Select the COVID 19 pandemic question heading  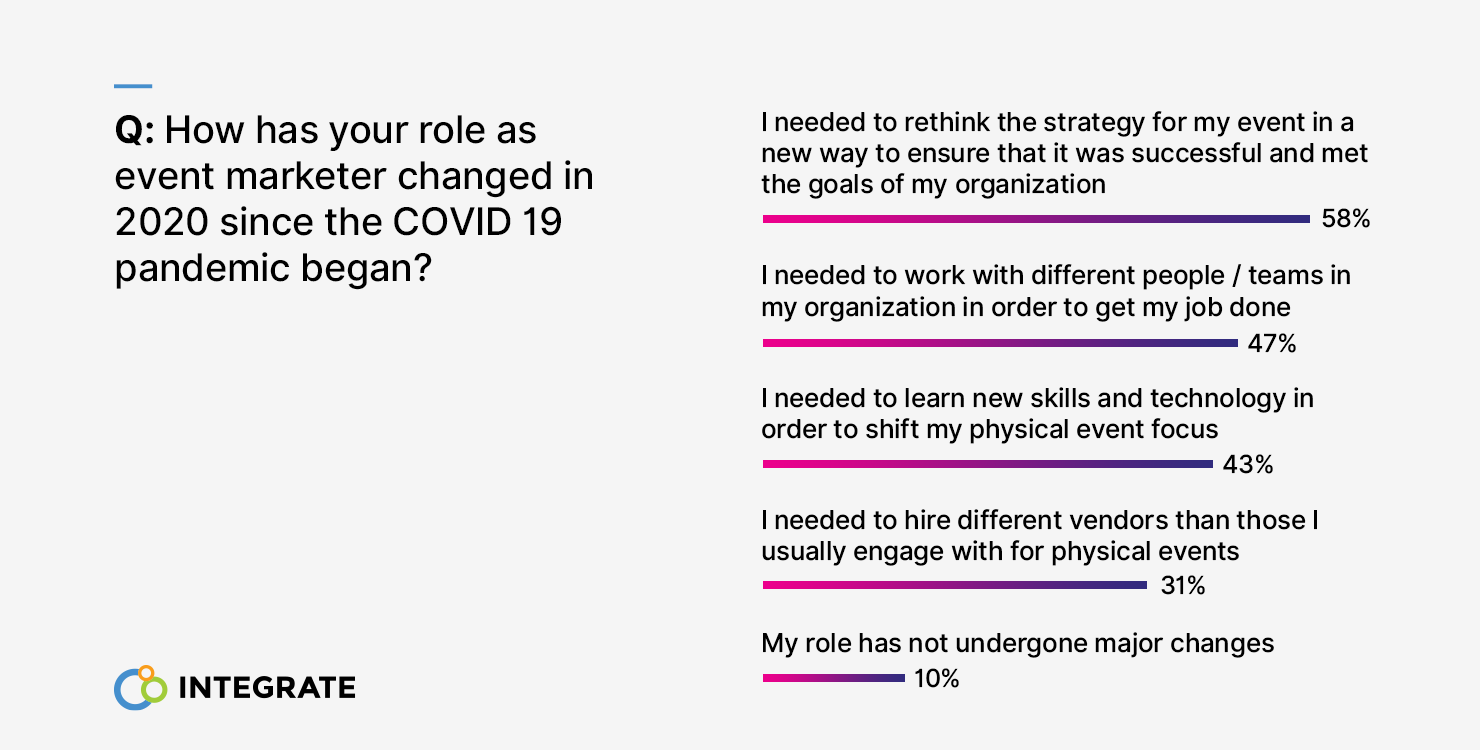pyautogui.click(x=354, y=199)
